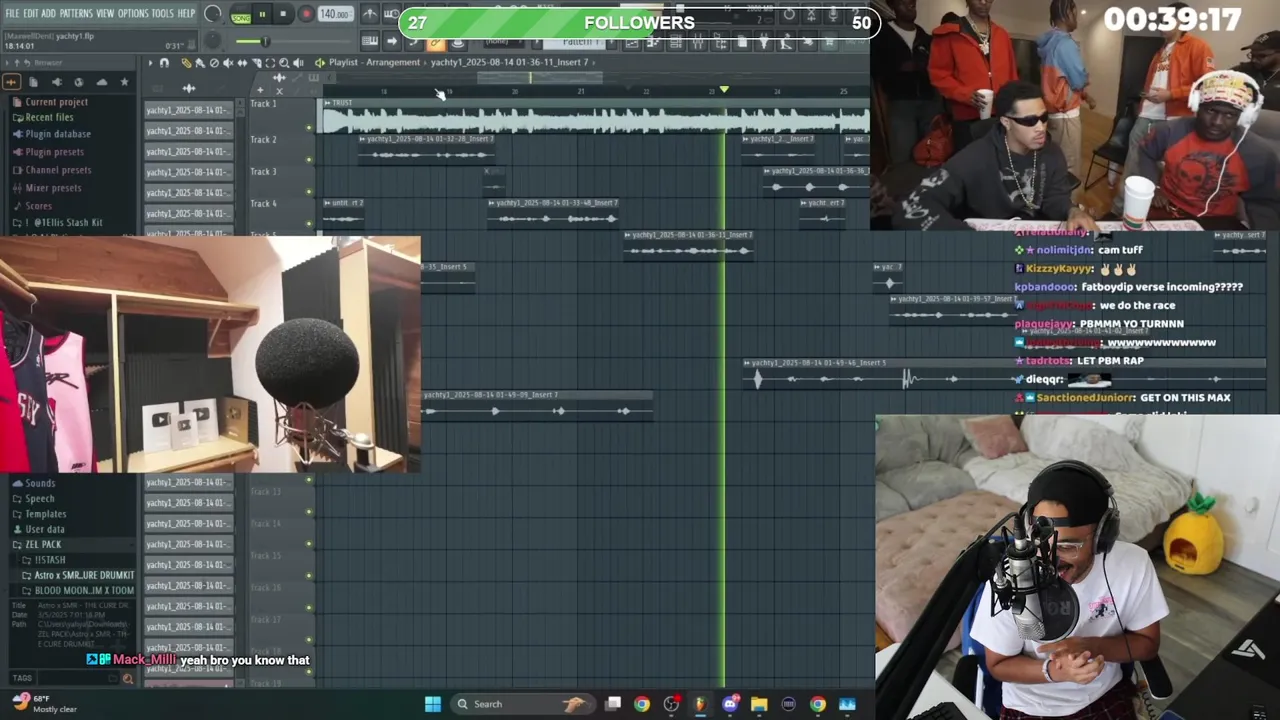Open the OPTIONS menu
Screen dimensions: 1280x720
[133, 13]
